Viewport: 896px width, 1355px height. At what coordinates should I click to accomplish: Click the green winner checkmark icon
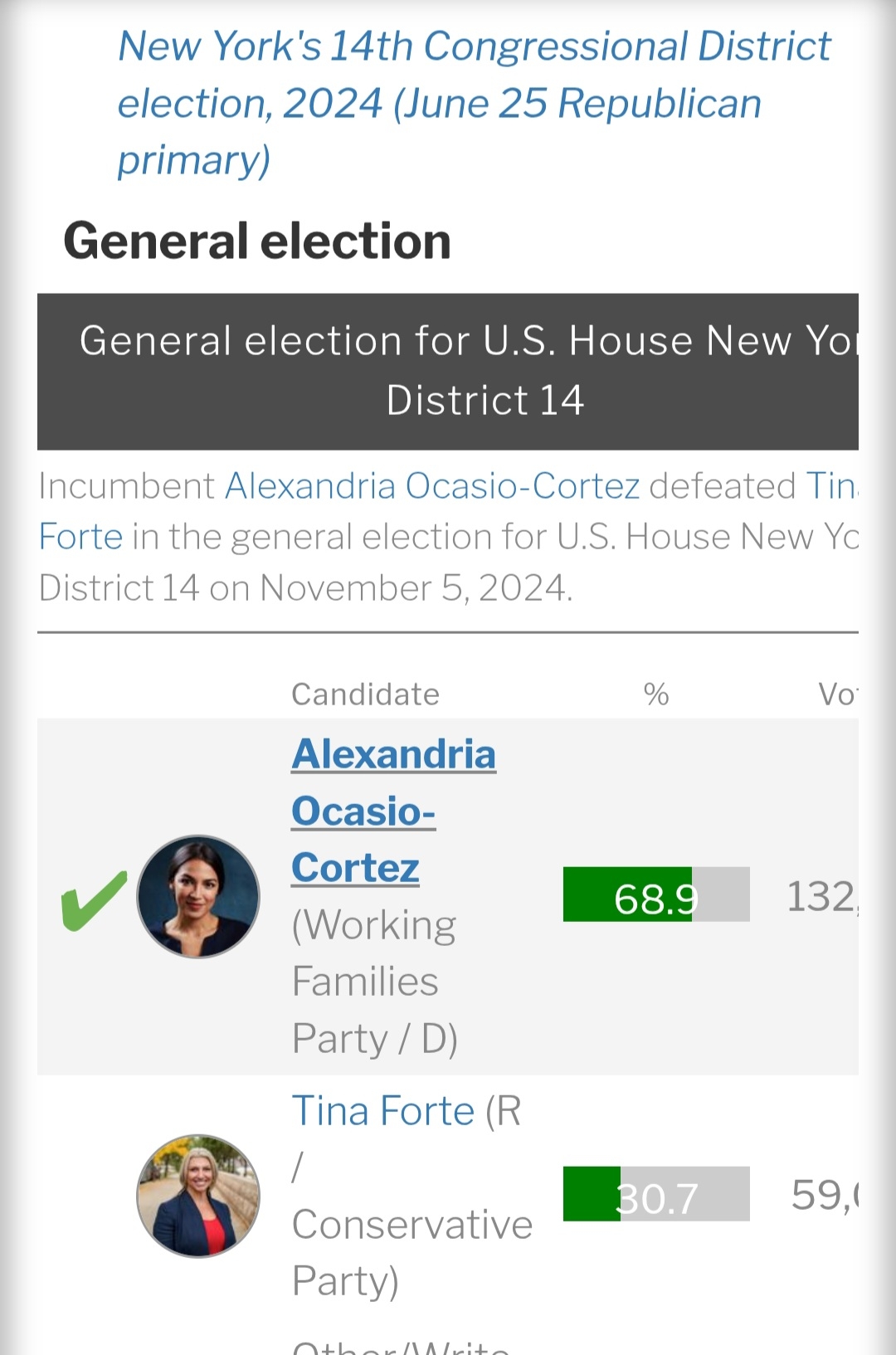(94, 900)
